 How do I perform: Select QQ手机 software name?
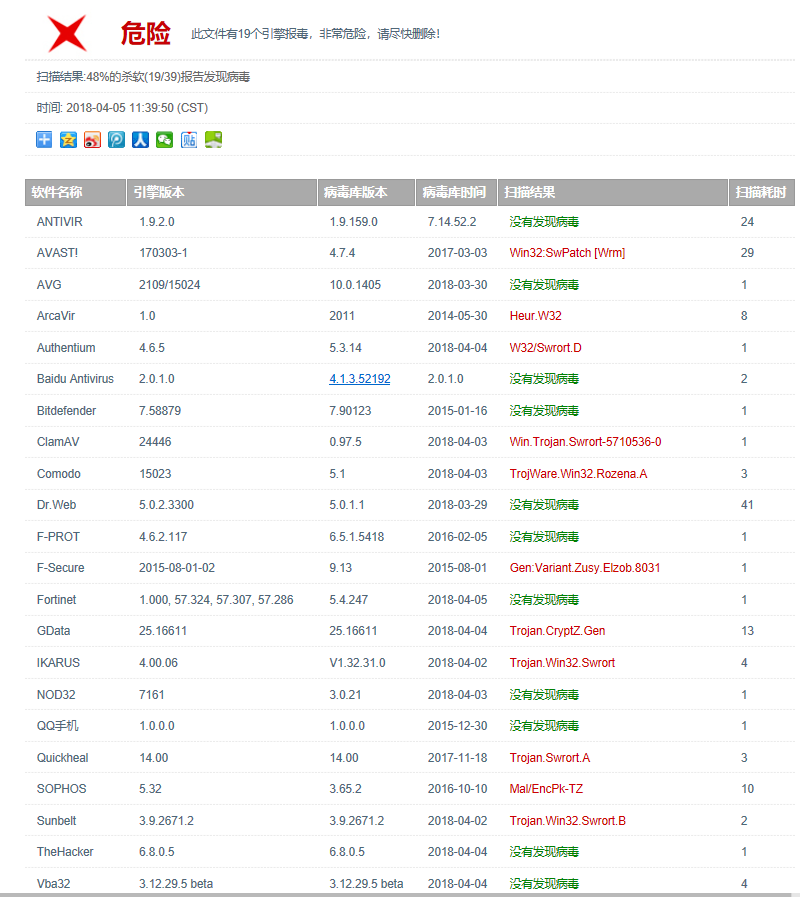coord(57,725)
